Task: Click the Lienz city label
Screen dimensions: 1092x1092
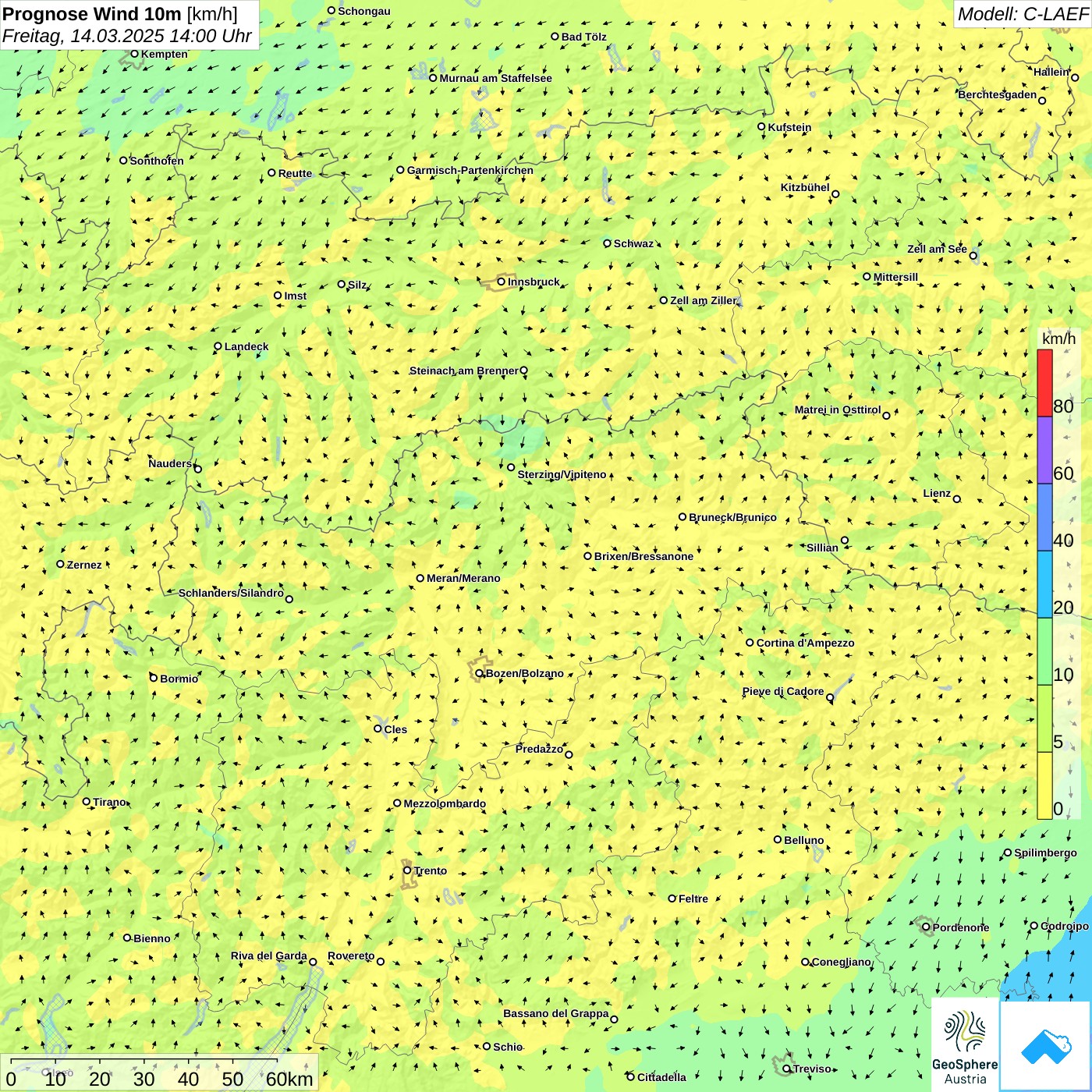Action: pyautogui.click(x=937, y=493)
